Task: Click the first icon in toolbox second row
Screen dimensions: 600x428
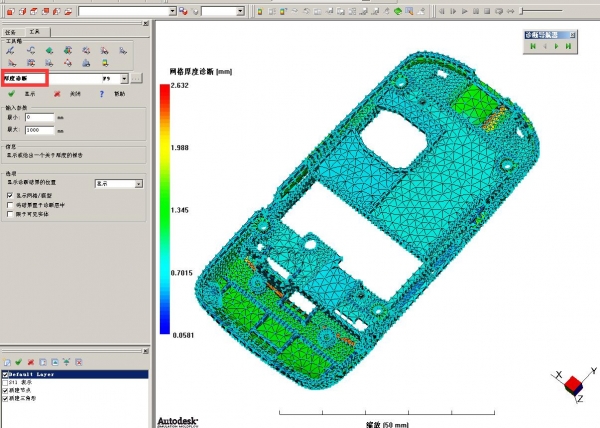Action: click(x=12, y=63)
